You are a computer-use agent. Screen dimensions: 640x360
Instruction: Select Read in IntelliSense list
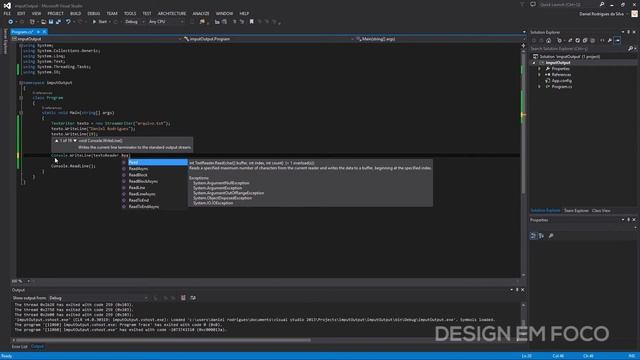click(155, 162)
